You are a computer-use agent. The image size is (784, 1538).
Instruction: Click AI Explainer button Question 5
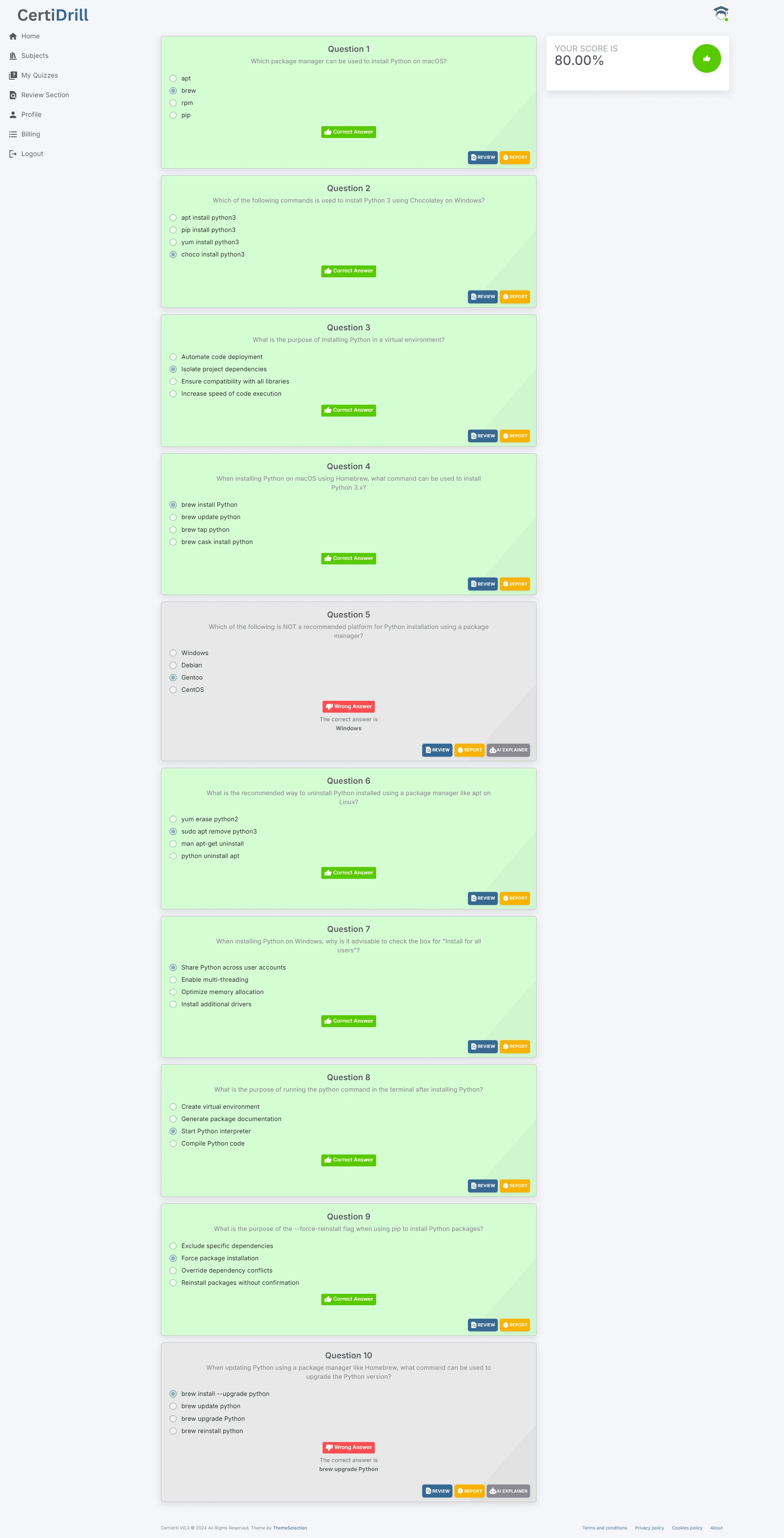(509, 750)
